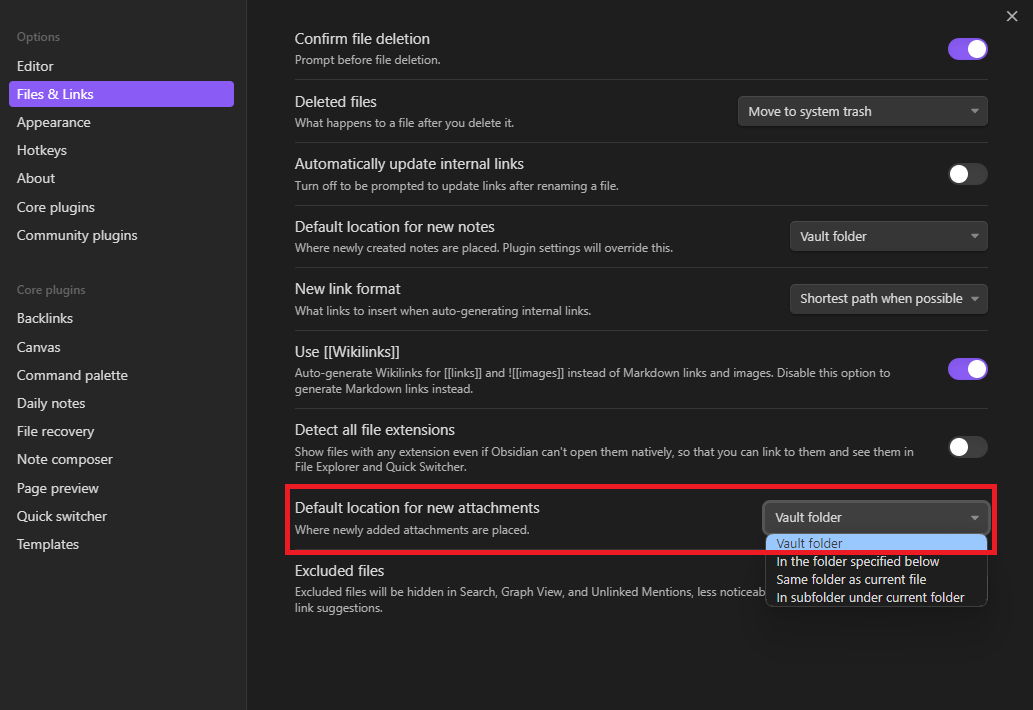Click Where newly added attachments are placed text
This screenshot has width=1033, height=710.
tap(412, 530)
